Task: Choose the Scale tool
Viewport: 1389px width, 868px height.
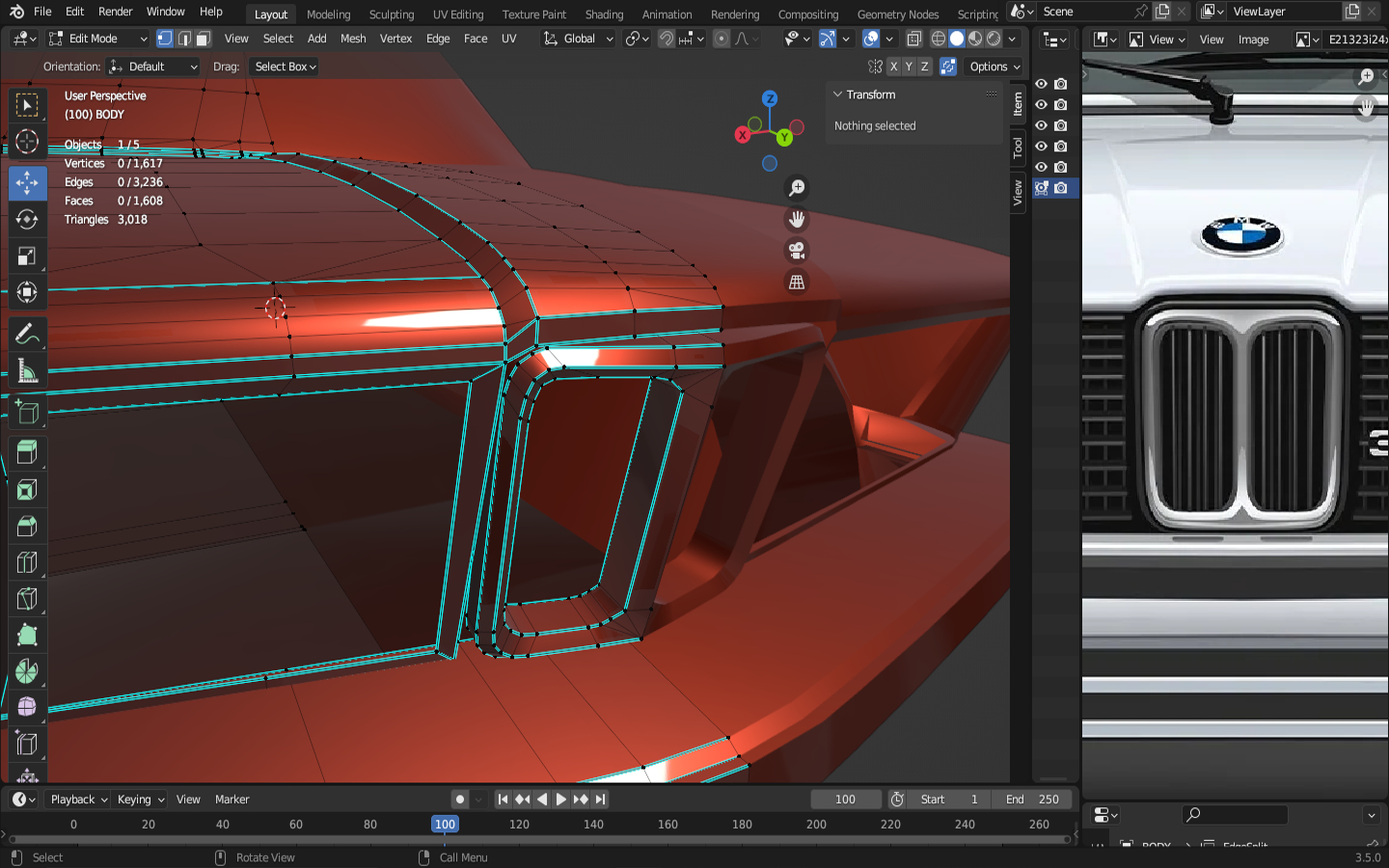Action: pyautogui.click(x=27, y=256)
